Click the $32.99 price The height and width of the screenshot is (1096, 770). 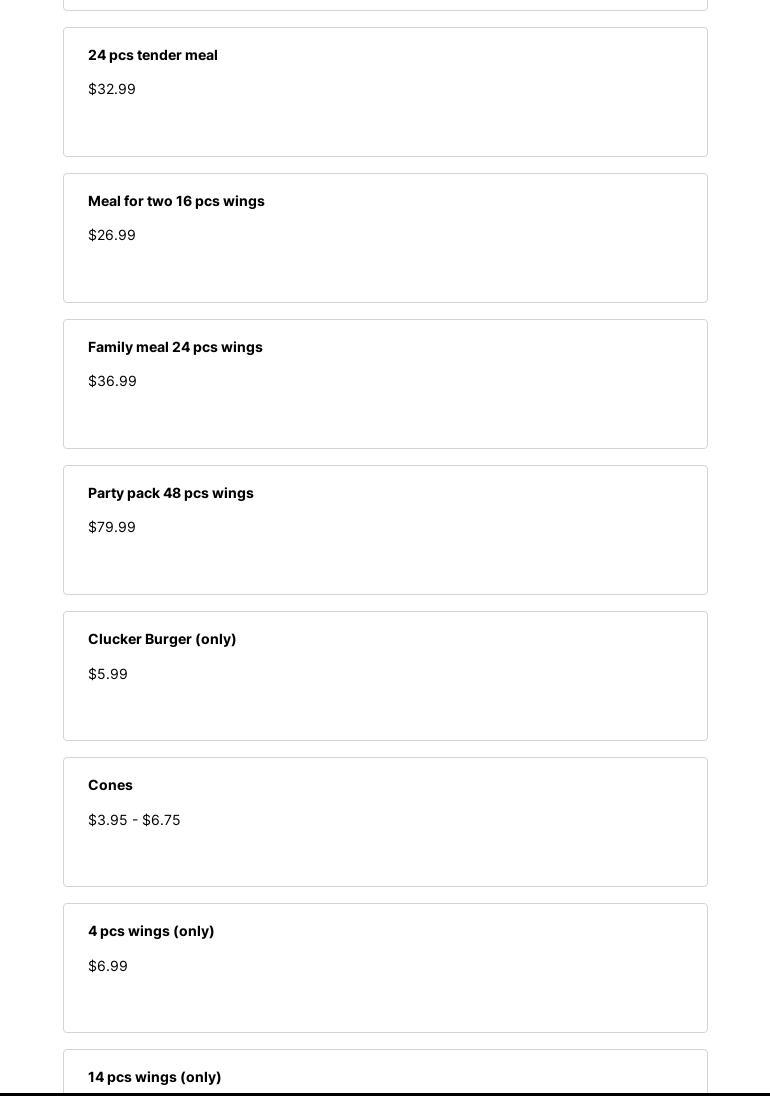click(x=112, y=89)
